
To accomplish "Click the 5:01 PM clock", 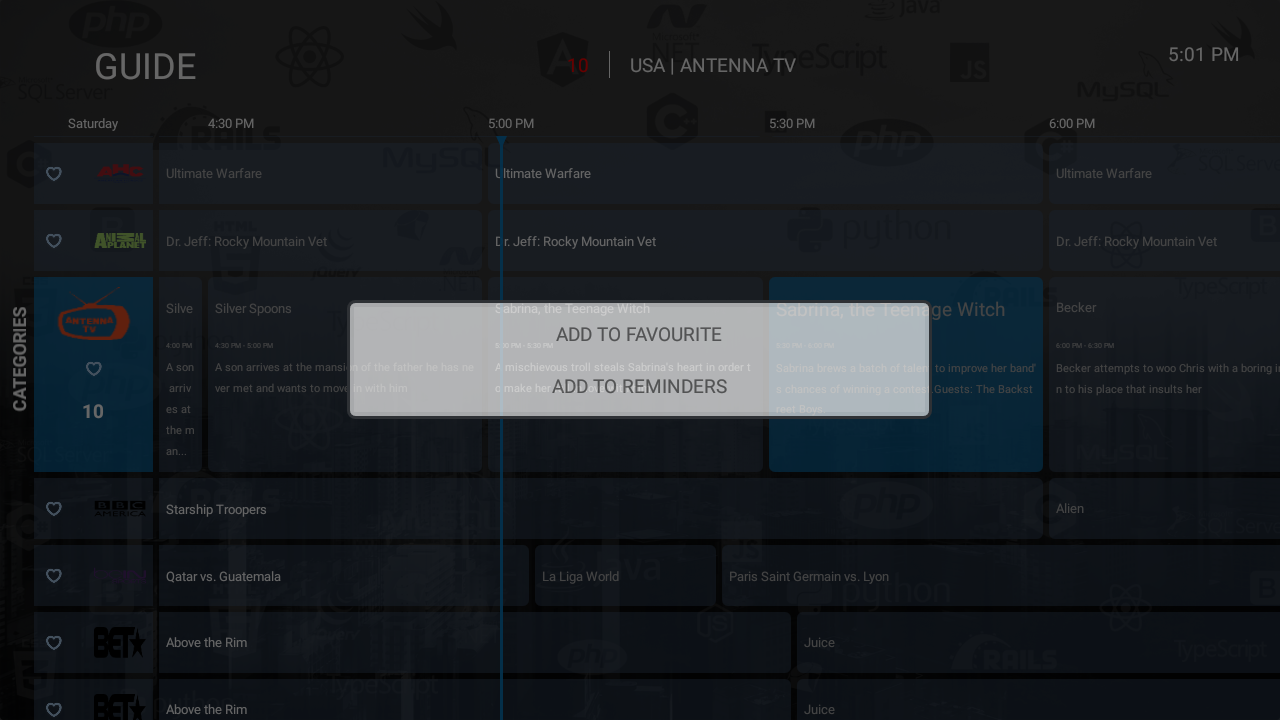I will pos(1204,55).
